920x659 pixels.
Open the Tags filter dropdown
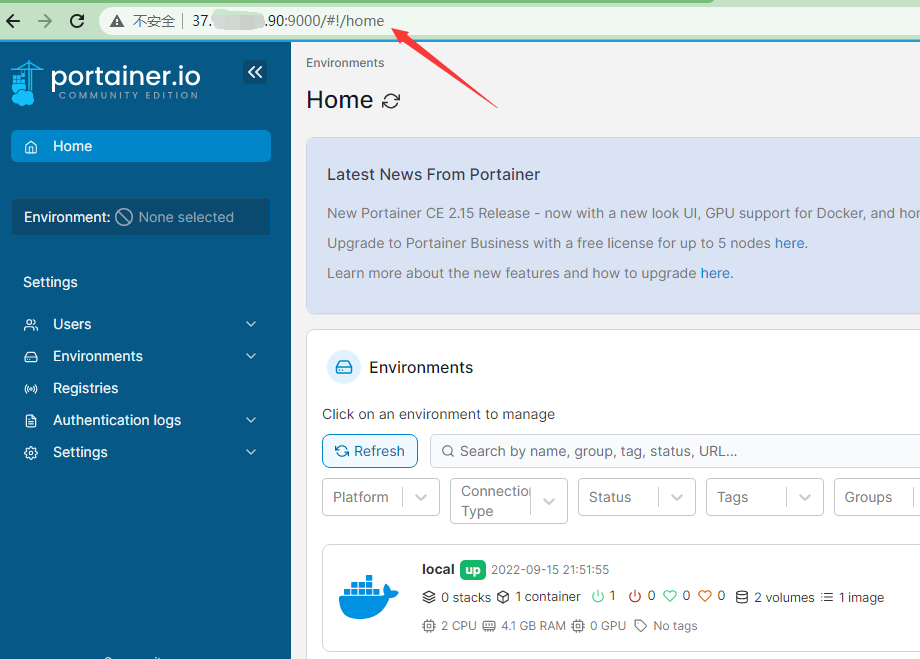pyautogui.click(x=765, y=497)
